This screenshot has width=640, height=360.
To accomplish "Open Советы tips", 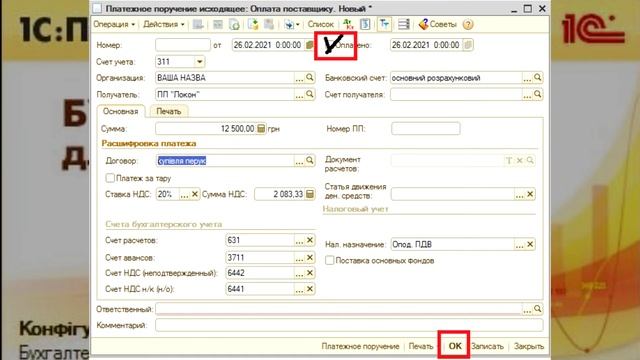I will click(x=438, y=24).
